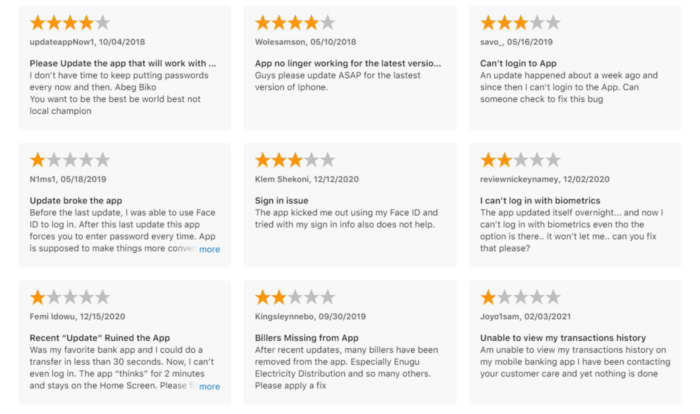Click two-star rating on reviewnickeynamey review
The width and height of the screenshot is (700, 414).
click(x=520, y=160)
